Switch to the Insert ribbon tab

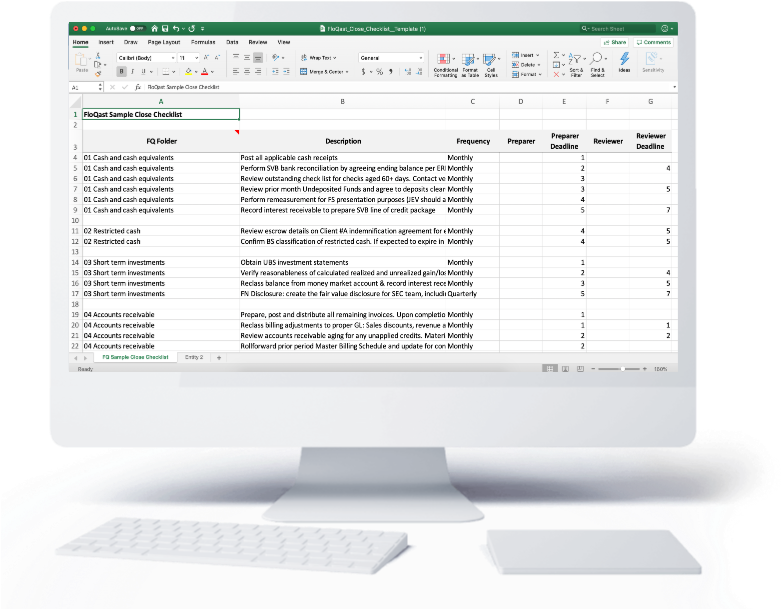(106, 42)
